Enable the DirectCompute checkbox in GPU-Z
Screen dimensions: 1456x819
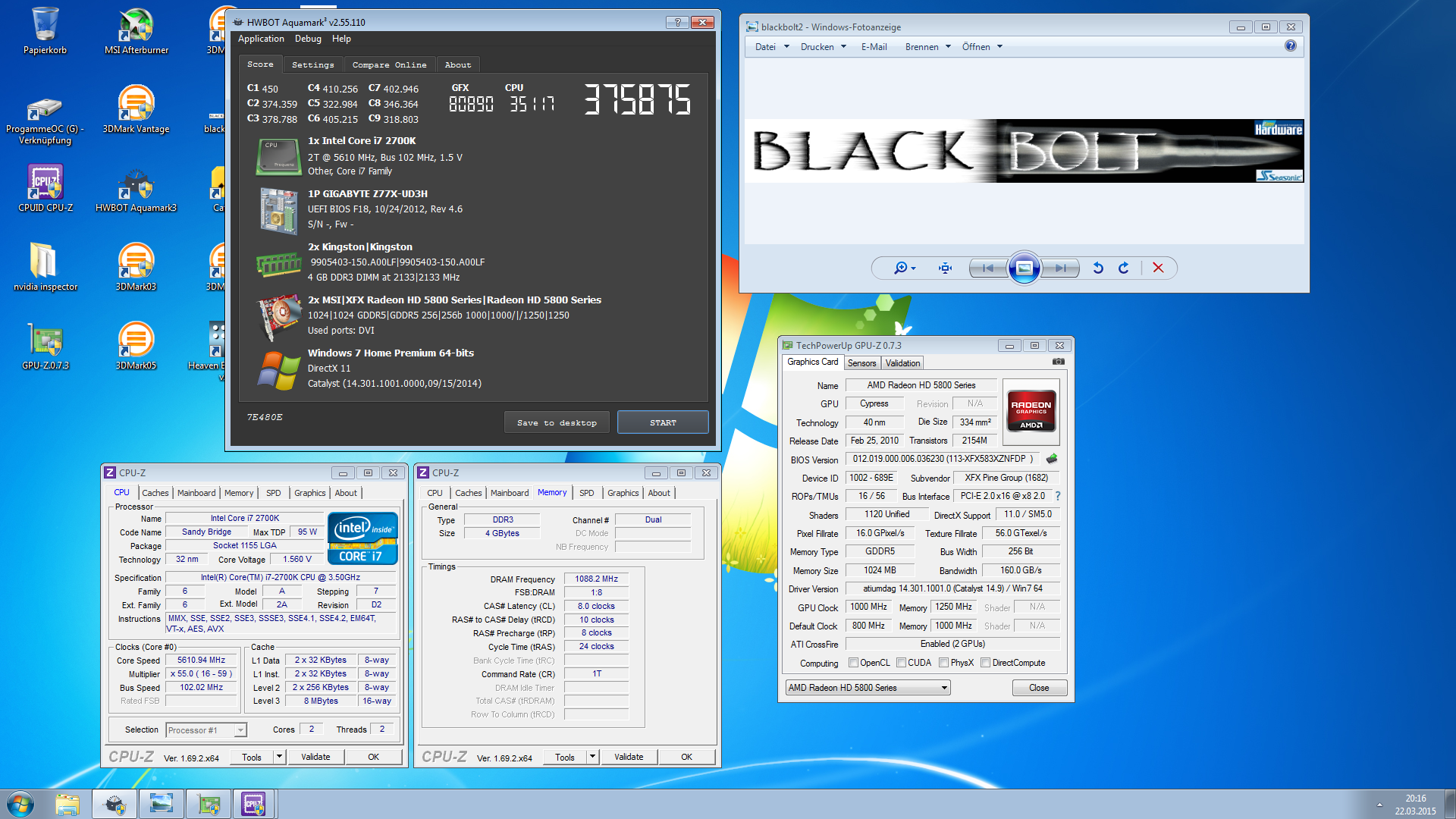(985, 663)
